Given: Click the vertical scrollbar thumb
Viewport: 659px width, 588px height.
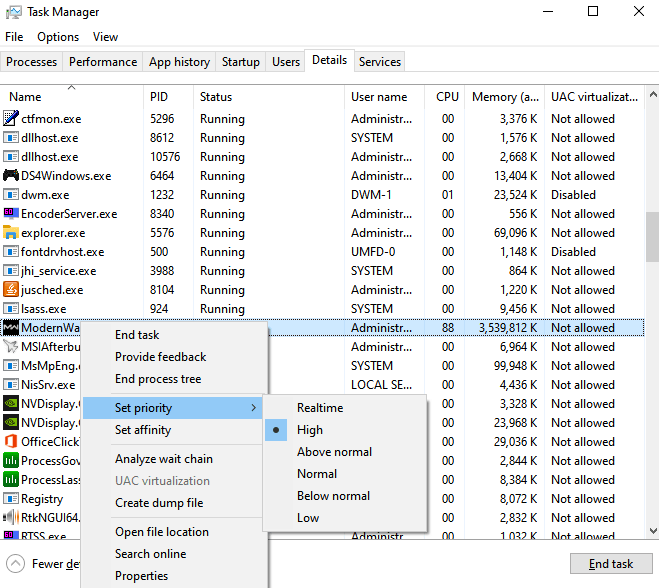Looking at the screenshot, I should click(x=652, y=236).
